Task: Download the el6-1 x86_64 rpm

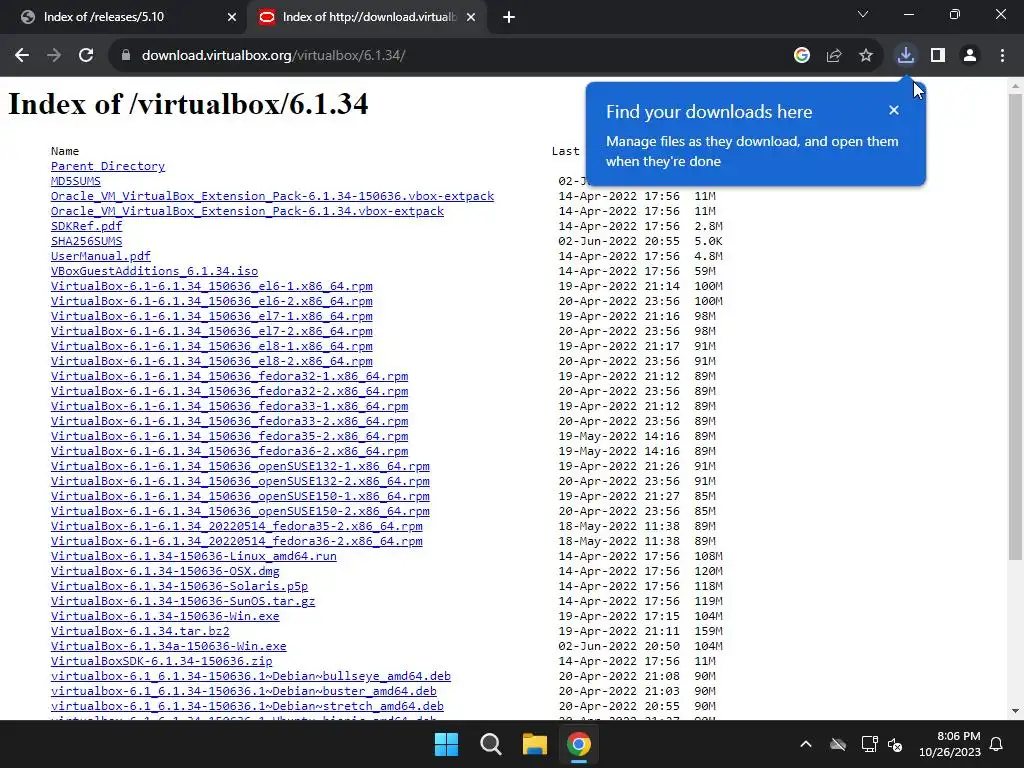Action: click(x=212, y=286)
